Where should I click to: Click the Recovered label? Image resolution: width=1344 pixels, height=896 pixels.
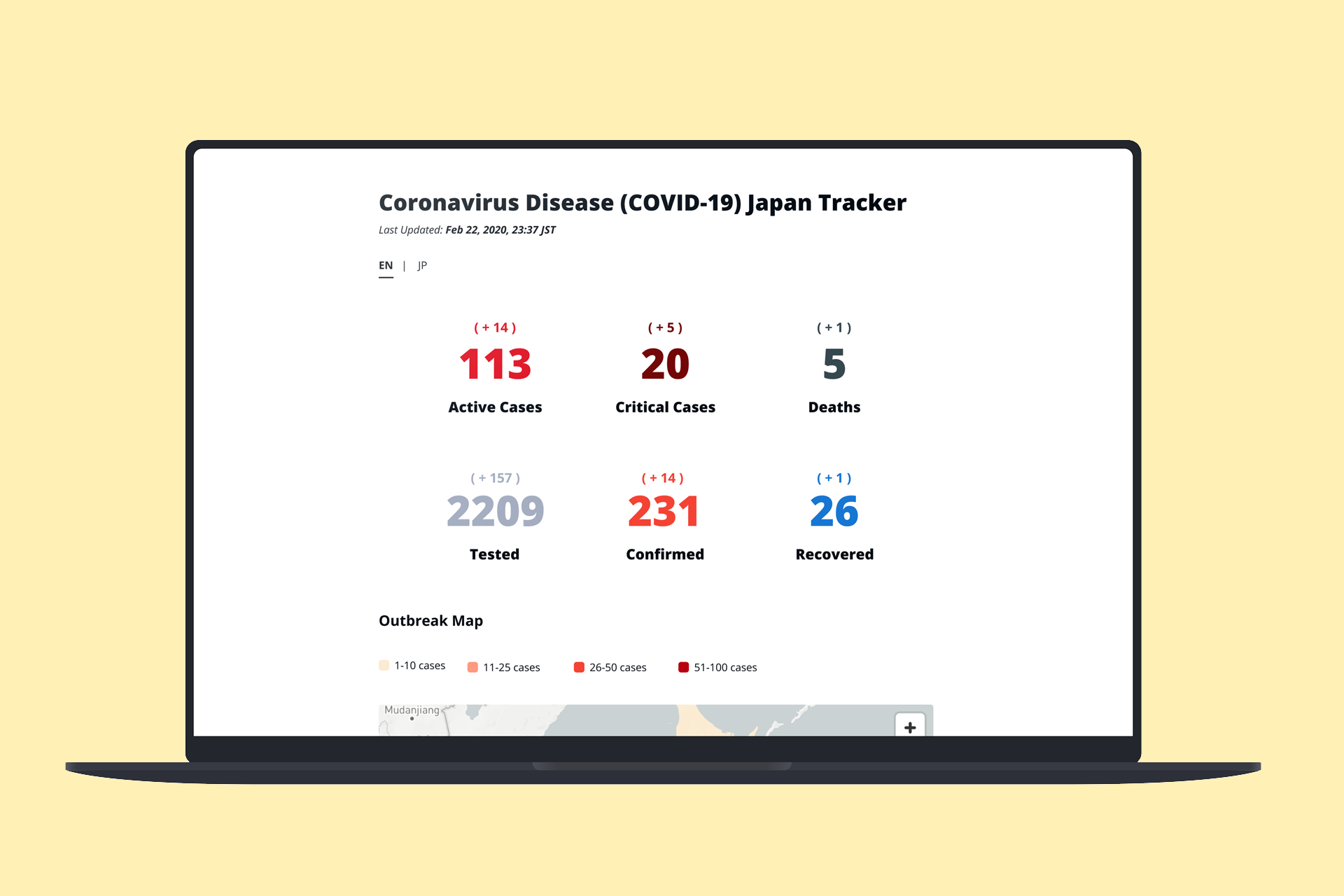pos(834,554)
